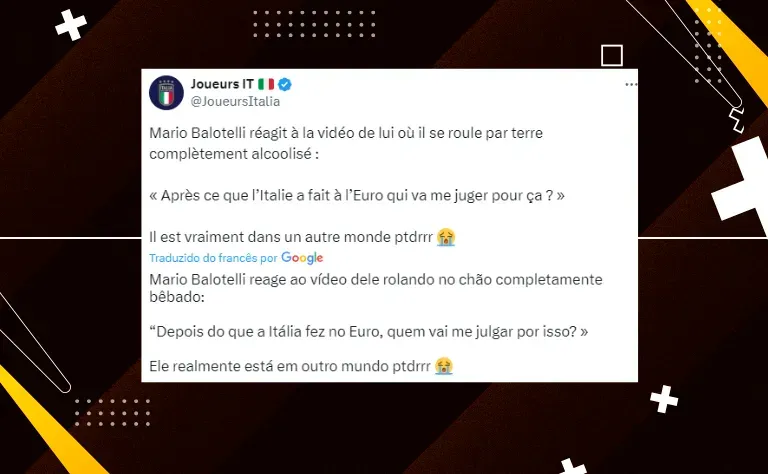Click the white plus sign at top left

coord(71,25)
